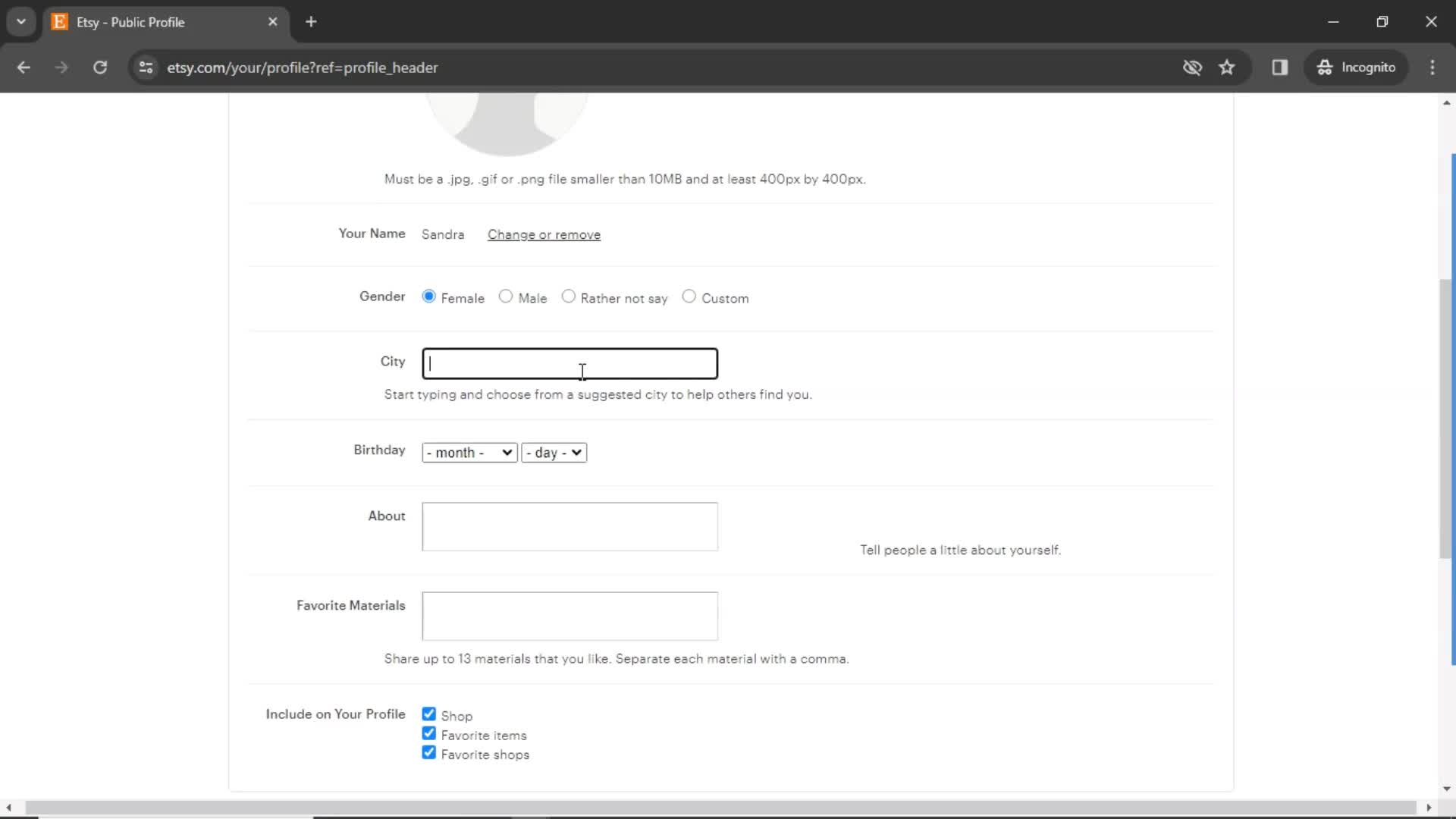Click the City input field

(571, 363)
